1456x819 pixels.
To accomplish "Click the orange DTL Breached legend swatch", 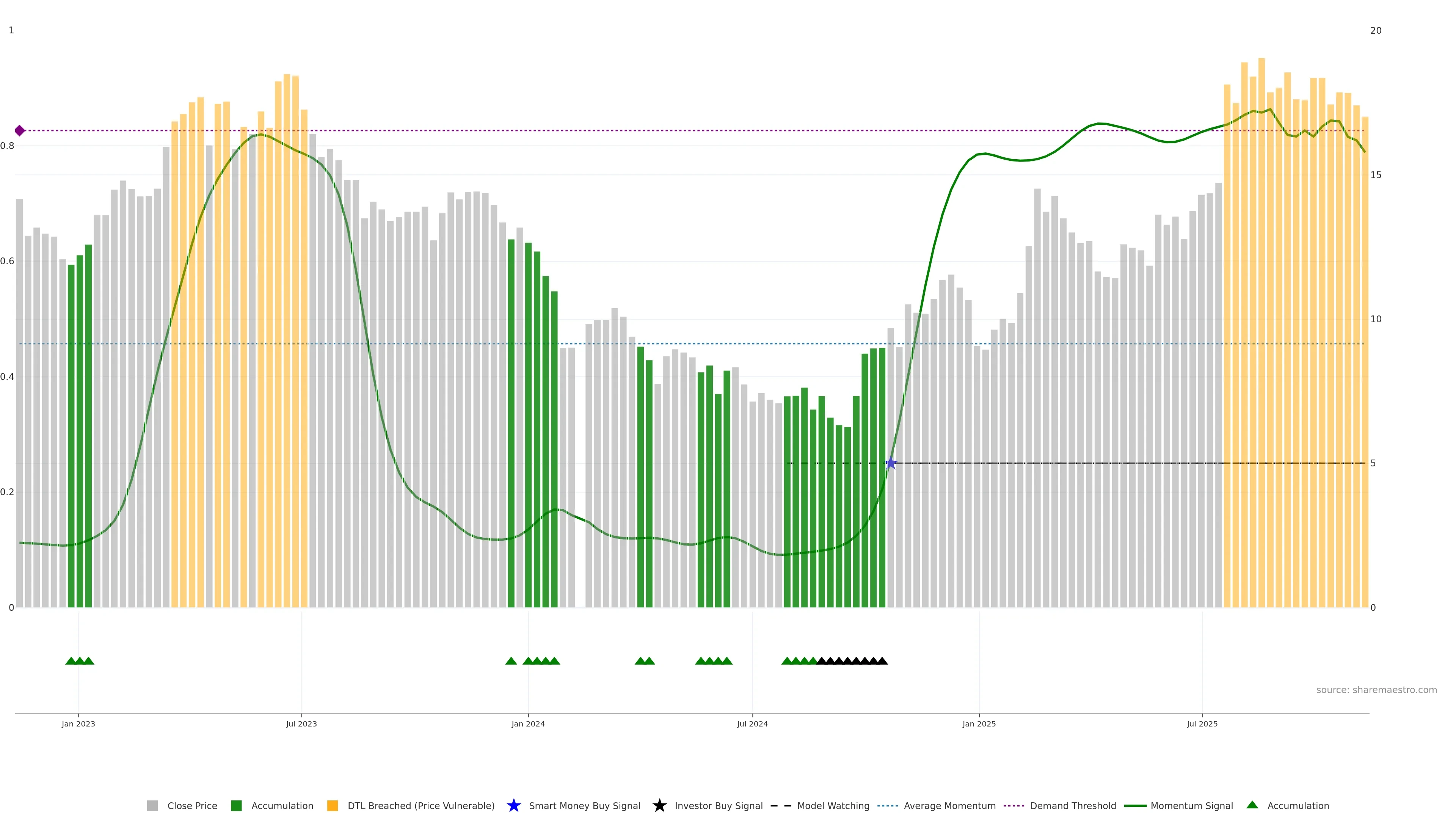I will pos(333,805).
